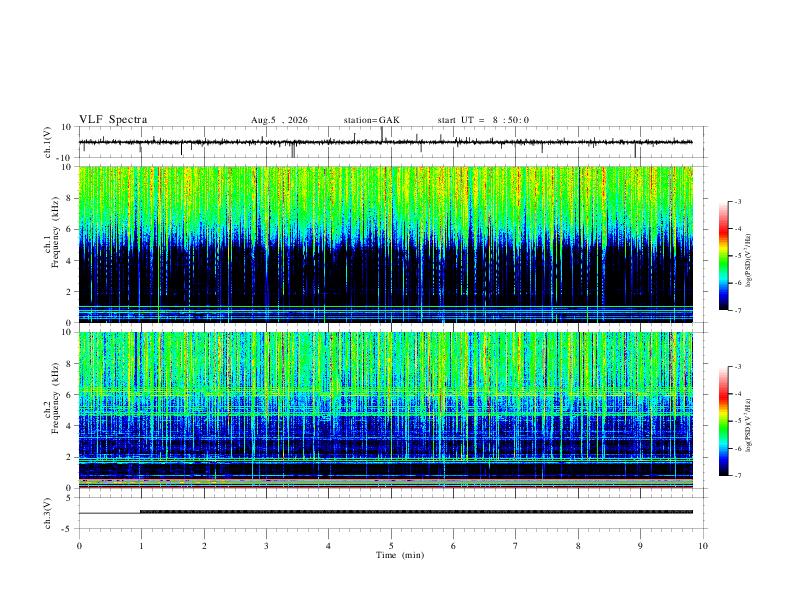Click the 'start UT = 8:50:0' text

click(x=483, y=120)
